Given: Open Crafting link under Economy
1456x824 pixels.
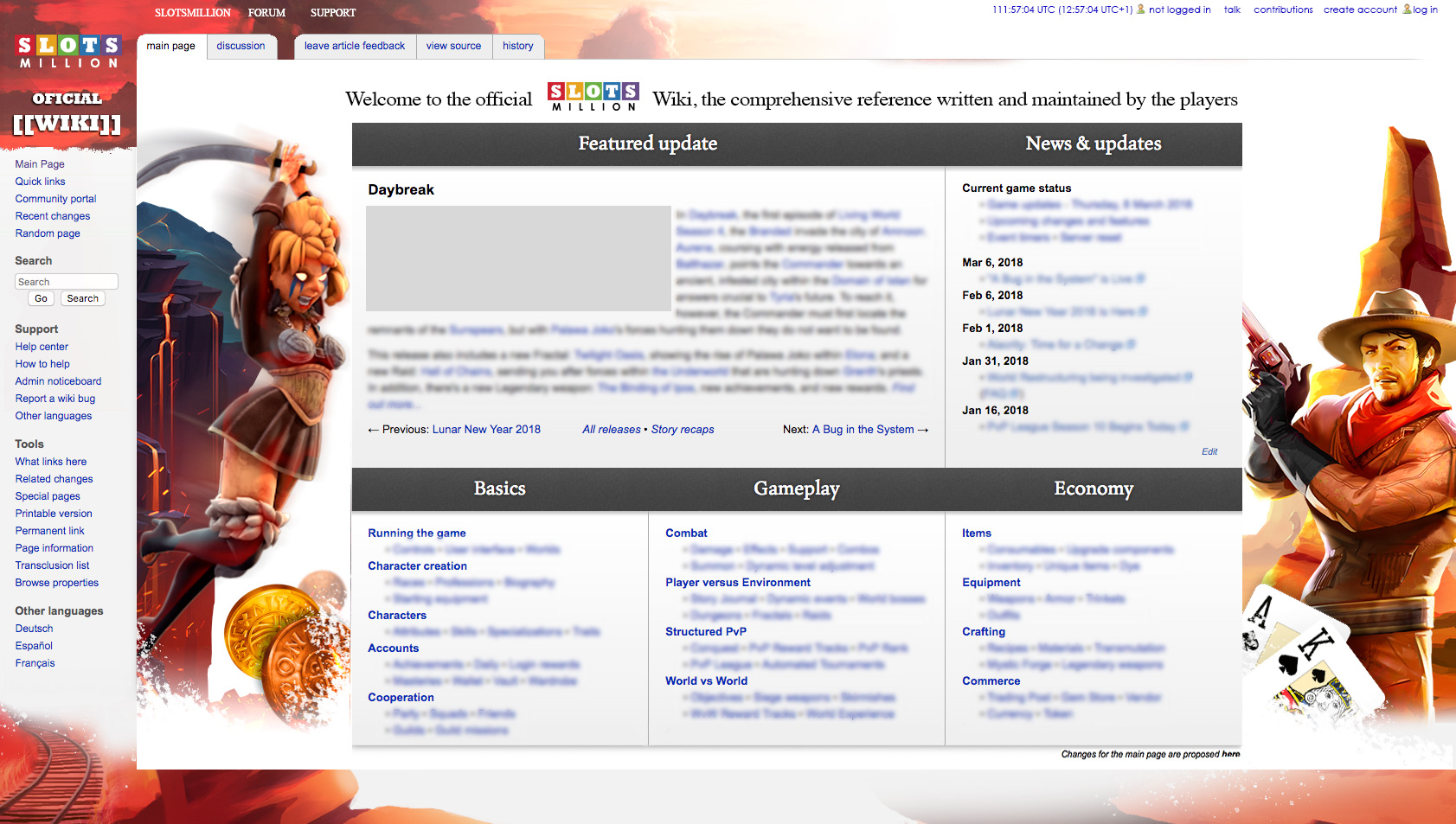Looking at the screenshot, I should click(x=984, y=632).
